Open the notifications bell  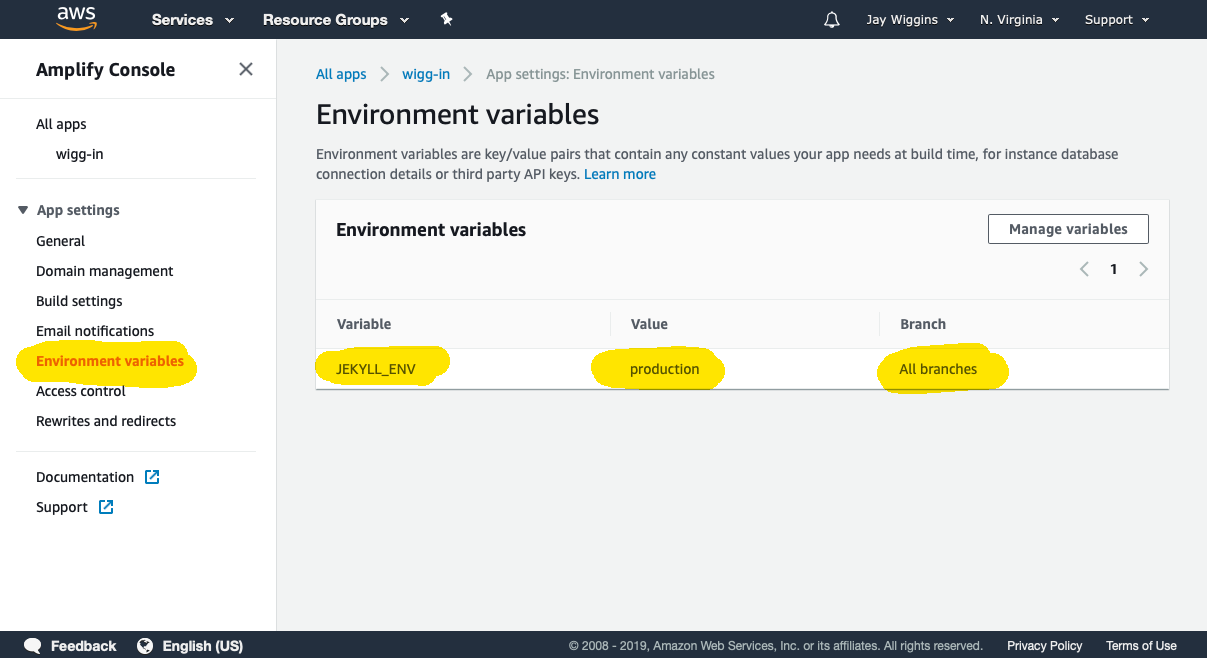point(832,20)
